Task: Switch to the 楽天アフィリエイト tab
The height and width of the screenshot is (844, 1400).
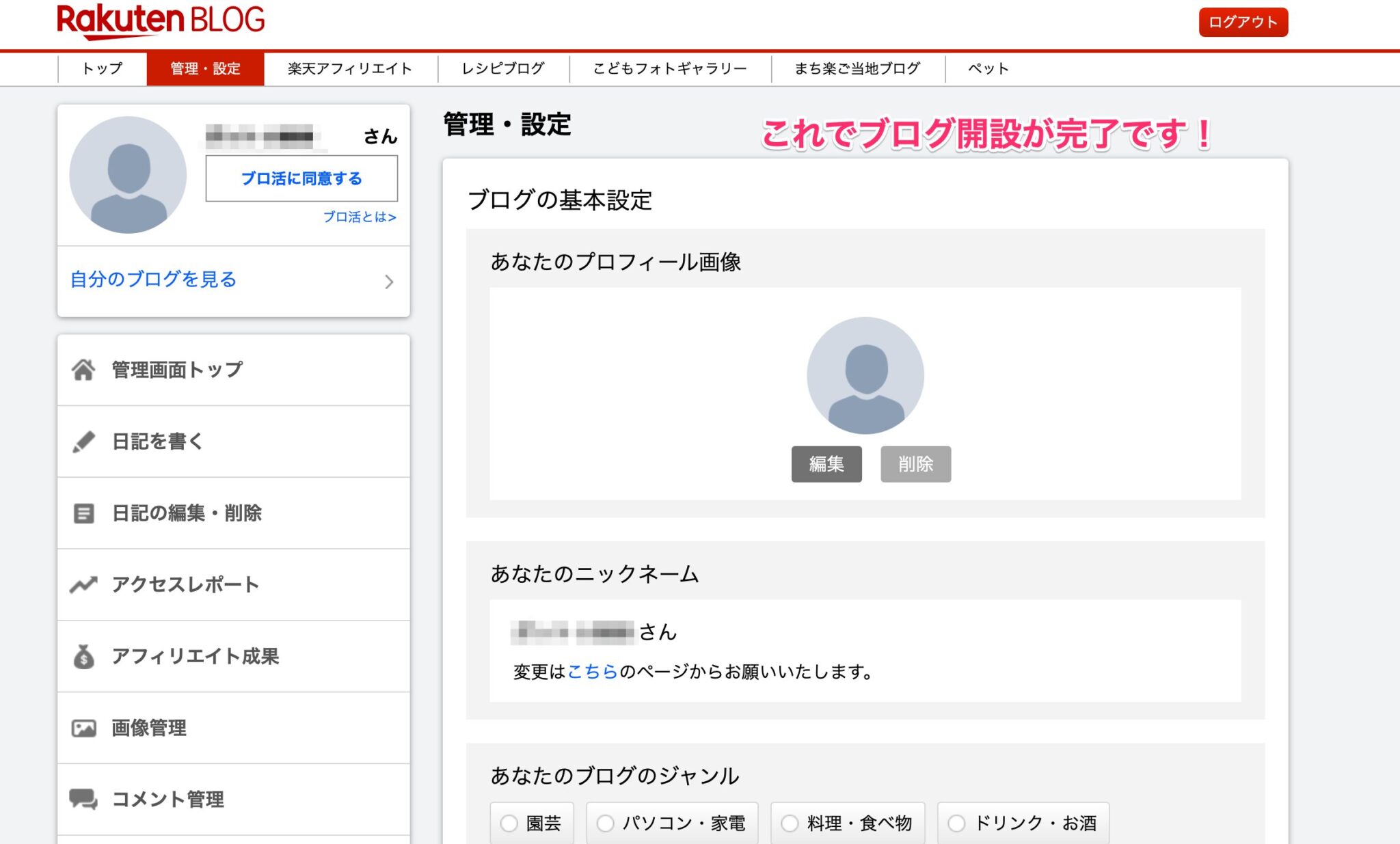Action: 349,68
